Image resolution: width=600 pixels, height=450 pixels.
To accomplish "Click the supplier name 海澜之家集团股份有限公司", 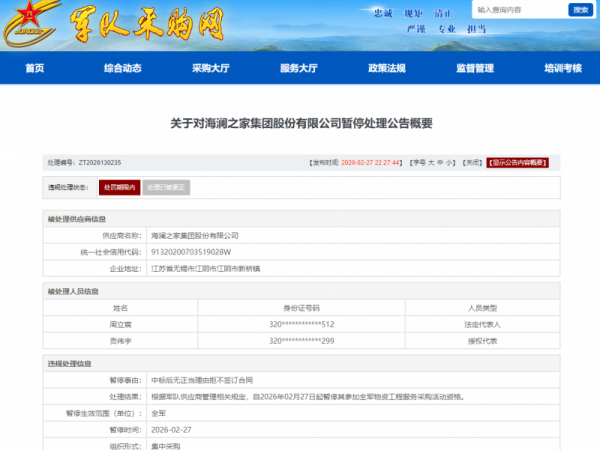I will pos(194,235).
